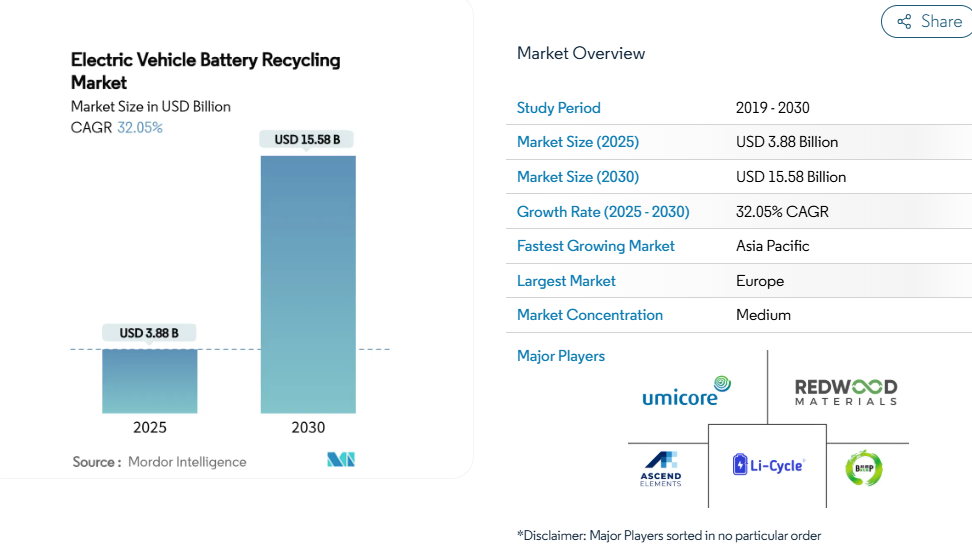Click the 2030 bar in chart
This screenshot has width=972, height=556.
pyautogui.click(x=308, y=284)
